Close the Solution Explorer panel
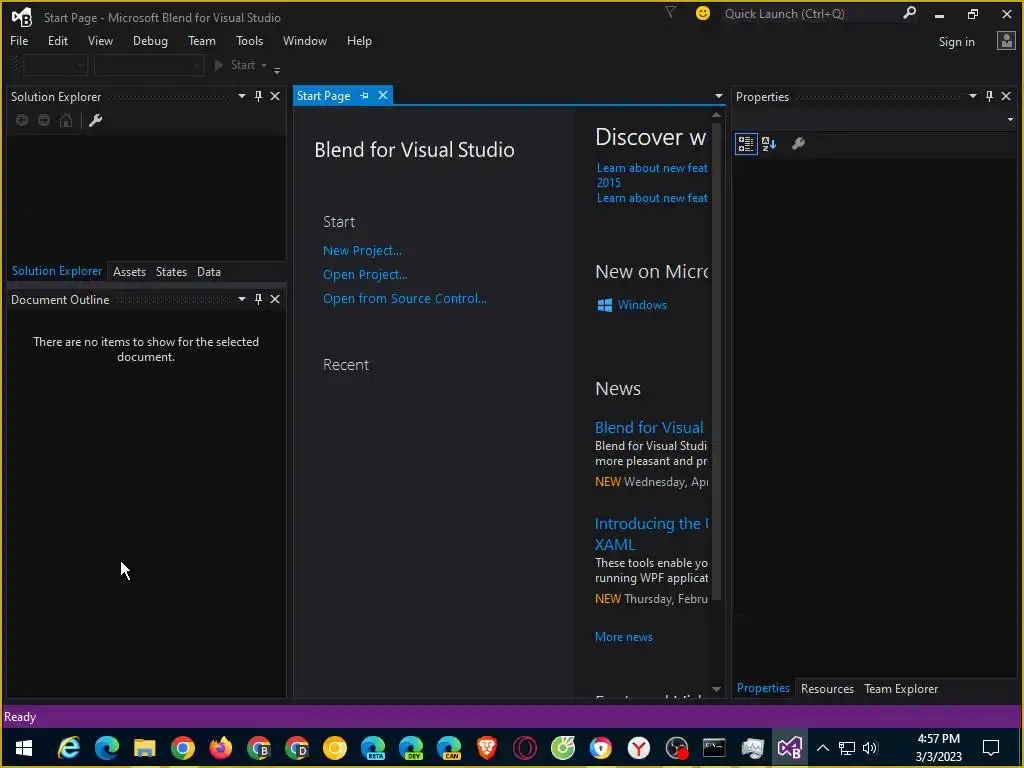This screenshot has width=1024, height=768. (x=276, y=96)
